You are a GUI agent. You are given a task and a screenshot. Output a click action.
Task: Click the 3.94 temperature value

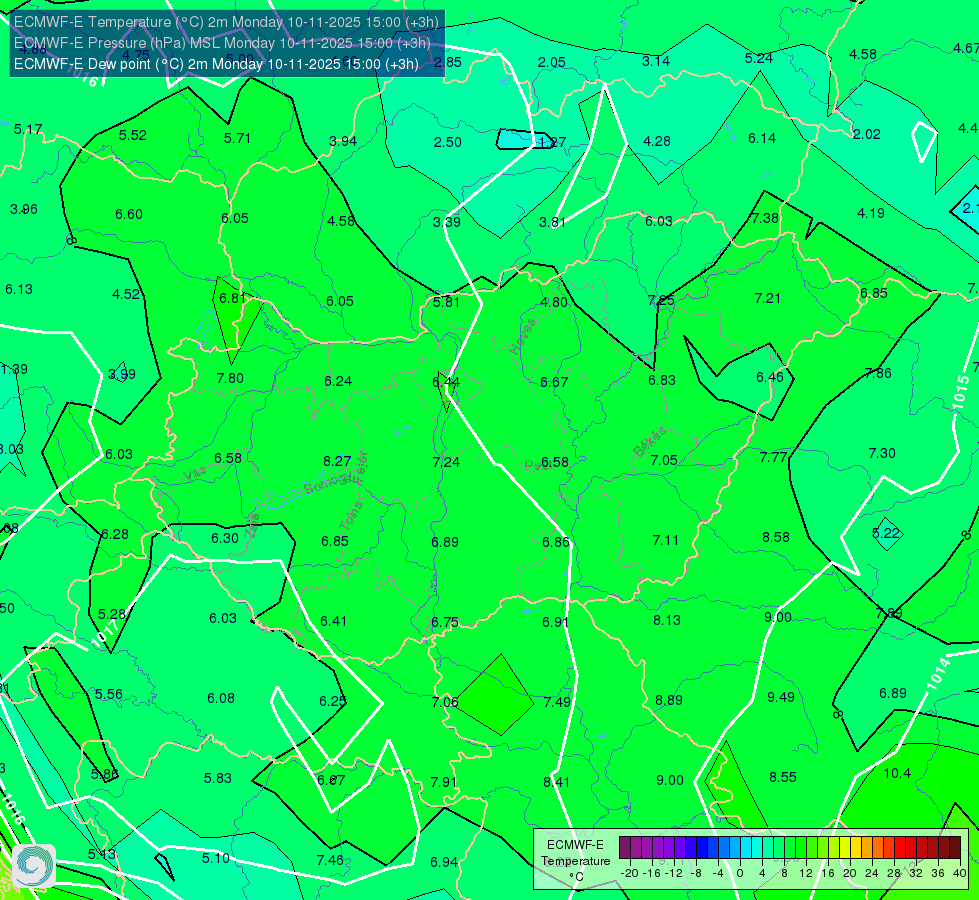[x=343, y=141]
